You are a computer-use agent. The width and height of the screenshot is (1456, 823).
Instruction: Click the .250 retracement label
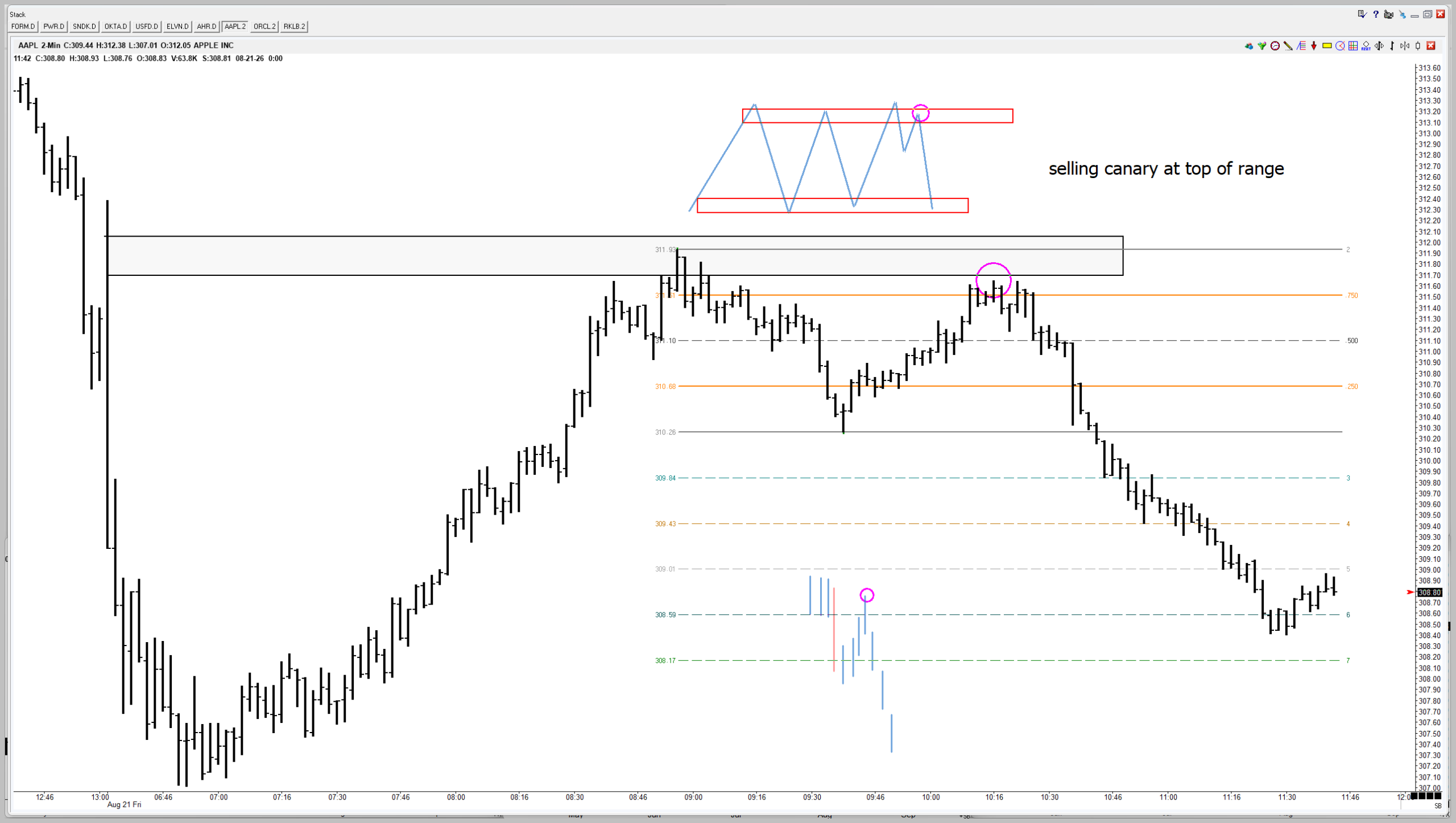click(x=1352, y=387)
